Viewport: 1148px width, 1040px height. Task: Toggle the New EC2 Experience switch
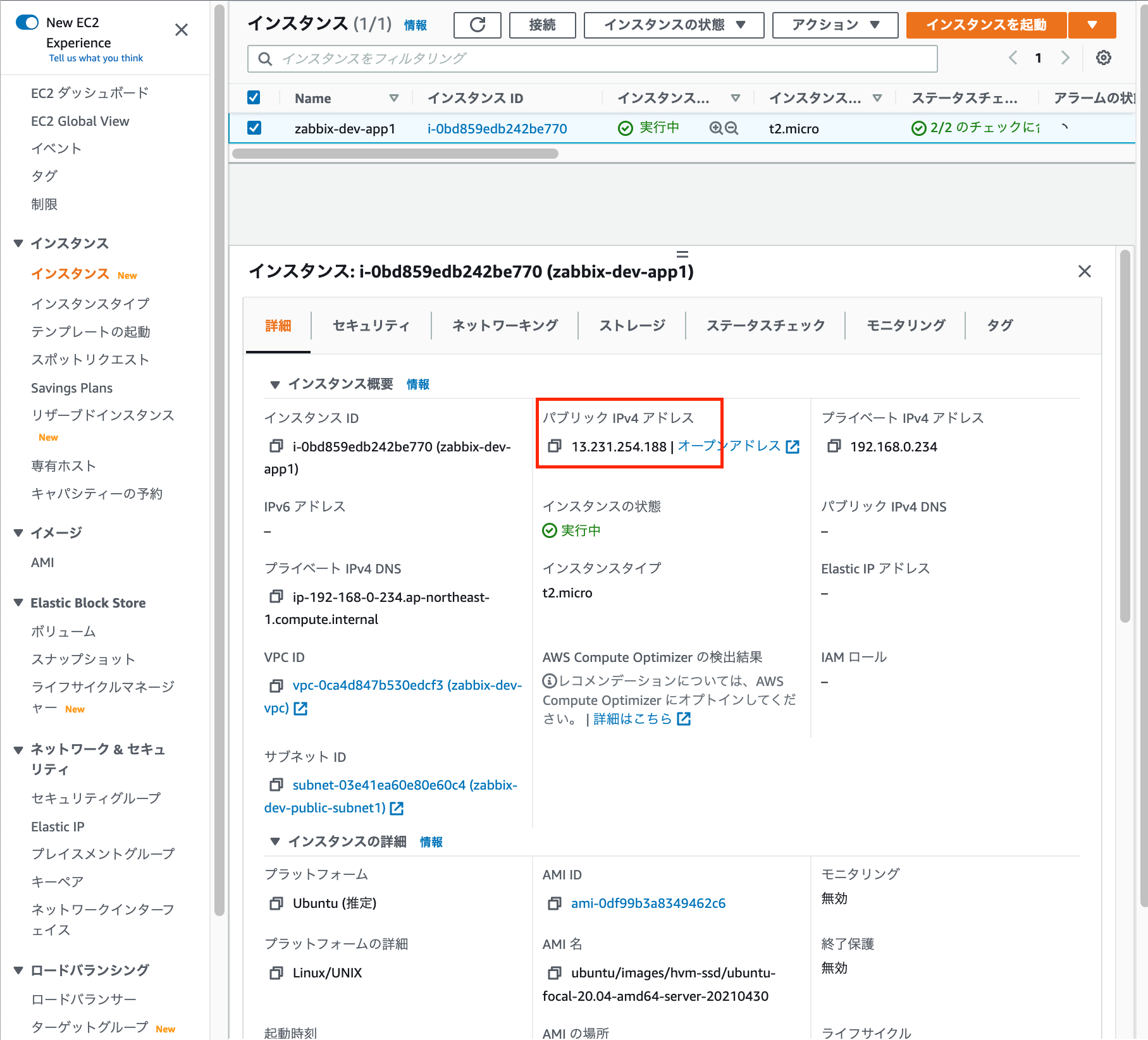point(27,21)
